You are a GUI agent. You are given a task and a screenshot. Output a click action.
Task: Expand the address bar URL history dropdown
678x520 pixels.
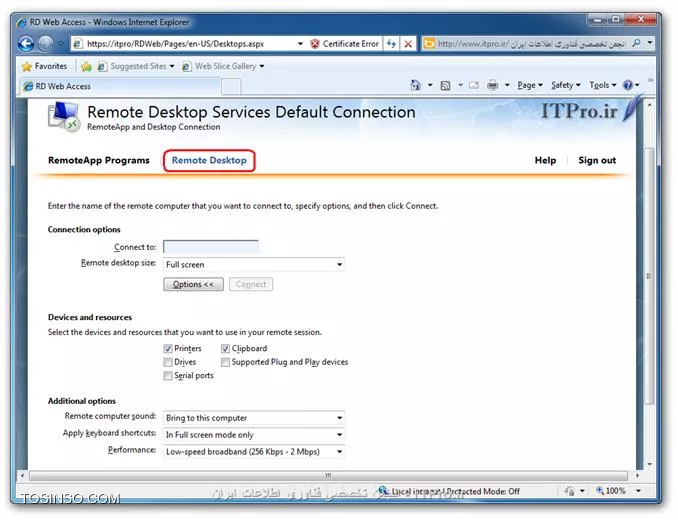point(300,44)
